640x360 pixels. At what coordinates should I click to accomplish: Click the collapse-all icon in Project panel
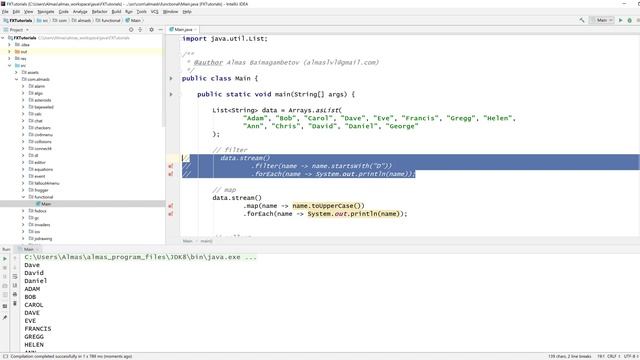pos(140,30)
